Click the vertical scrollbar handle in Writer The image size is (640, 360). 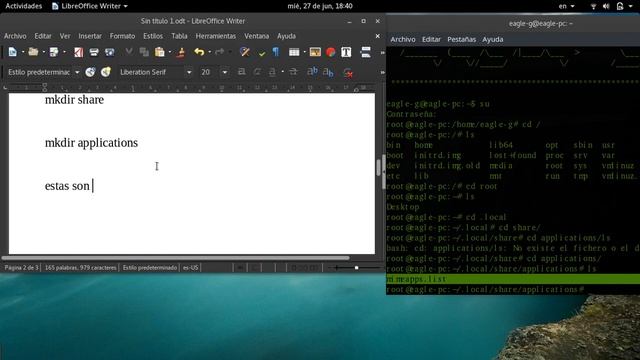pyautogui.click(x=378, y=167)
